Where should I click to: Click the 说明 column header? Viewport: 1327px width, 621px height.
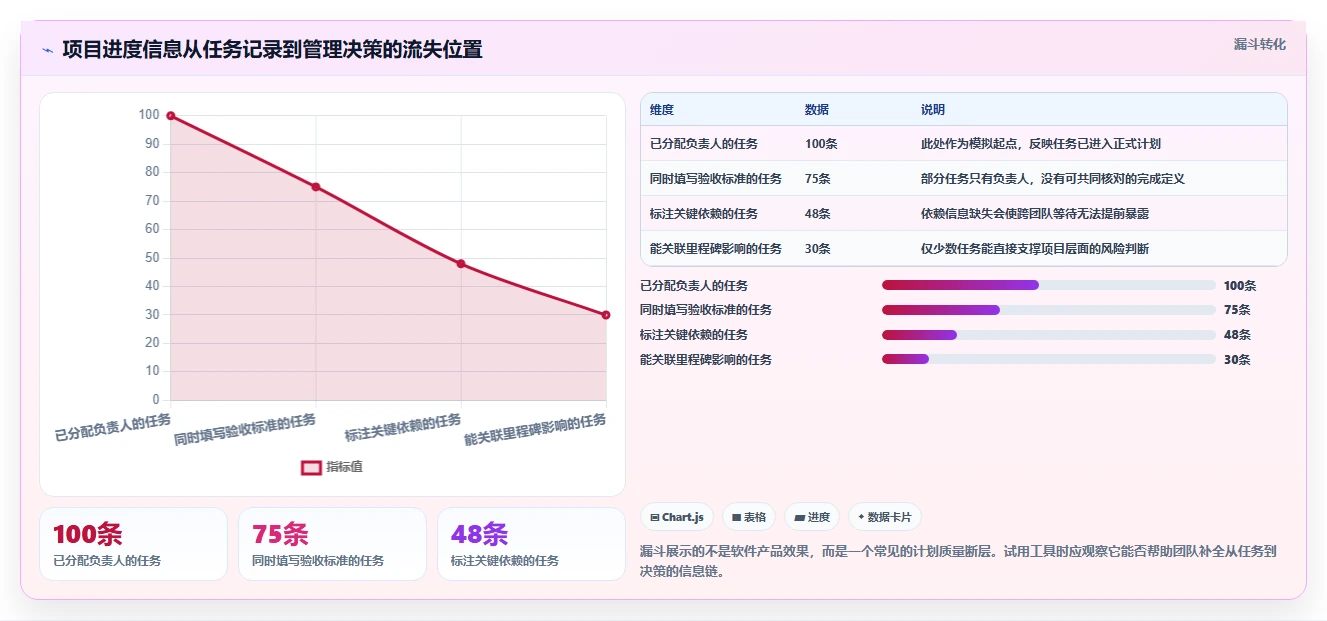(933, 110)
